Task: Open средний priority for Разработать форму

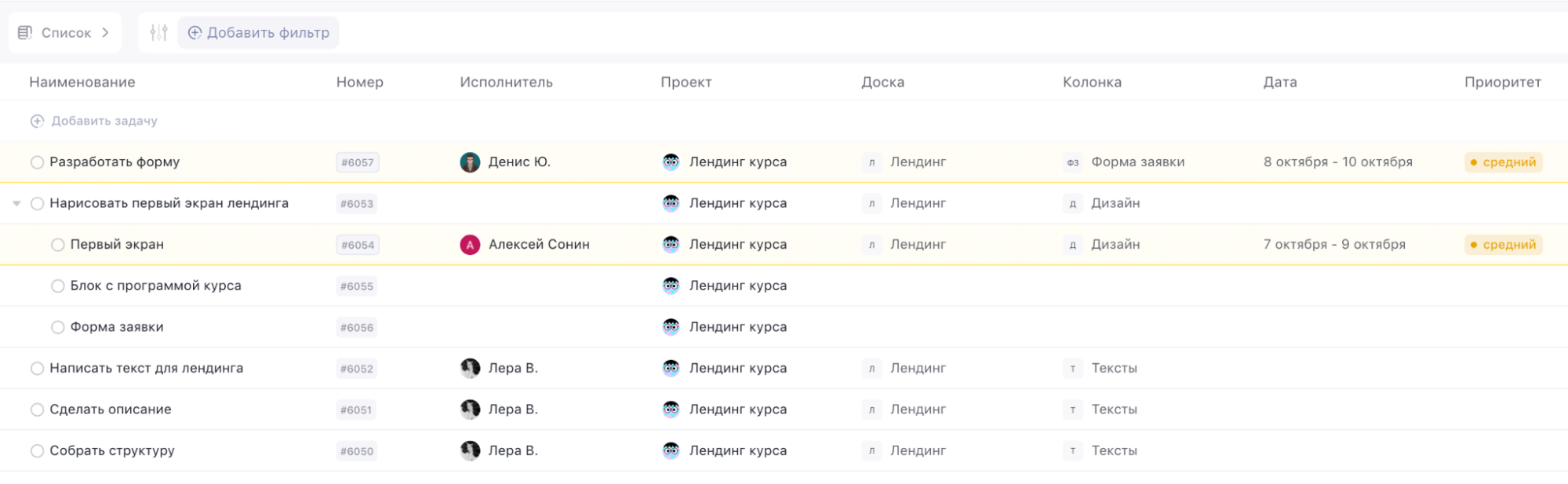Action: (1503, 162)
